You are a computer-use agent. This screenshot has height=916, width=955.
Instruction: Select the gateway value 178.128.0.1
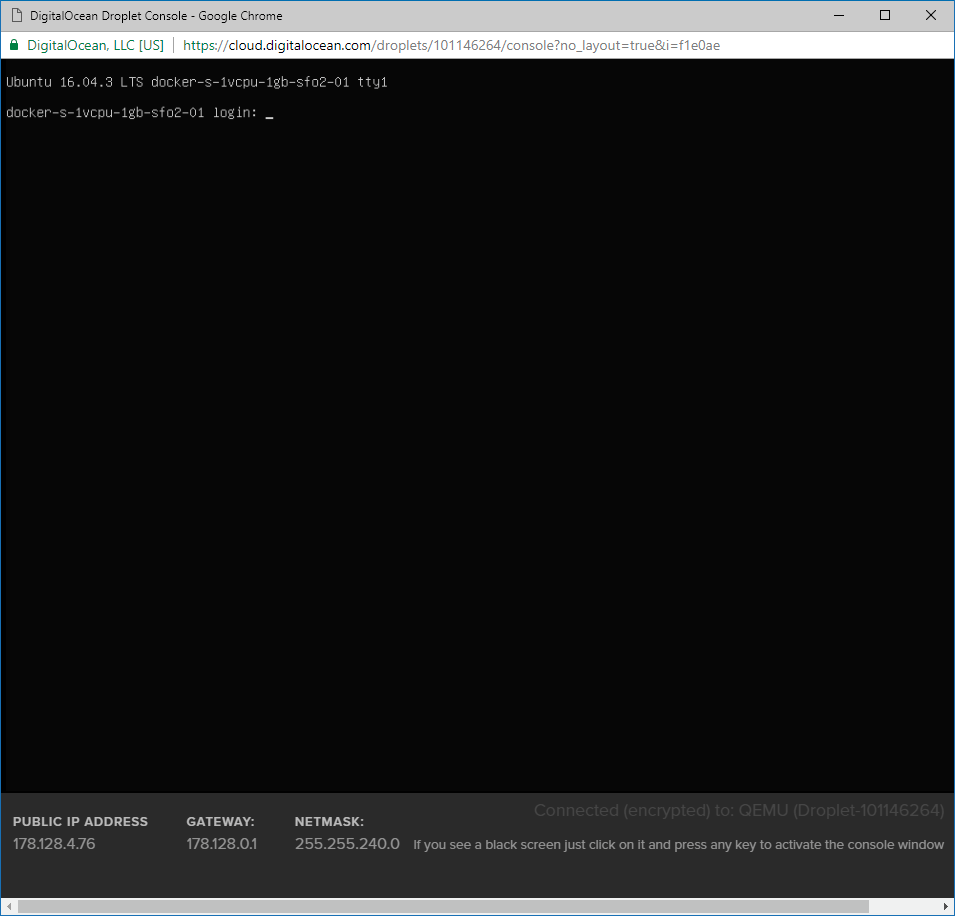point(222,844)
